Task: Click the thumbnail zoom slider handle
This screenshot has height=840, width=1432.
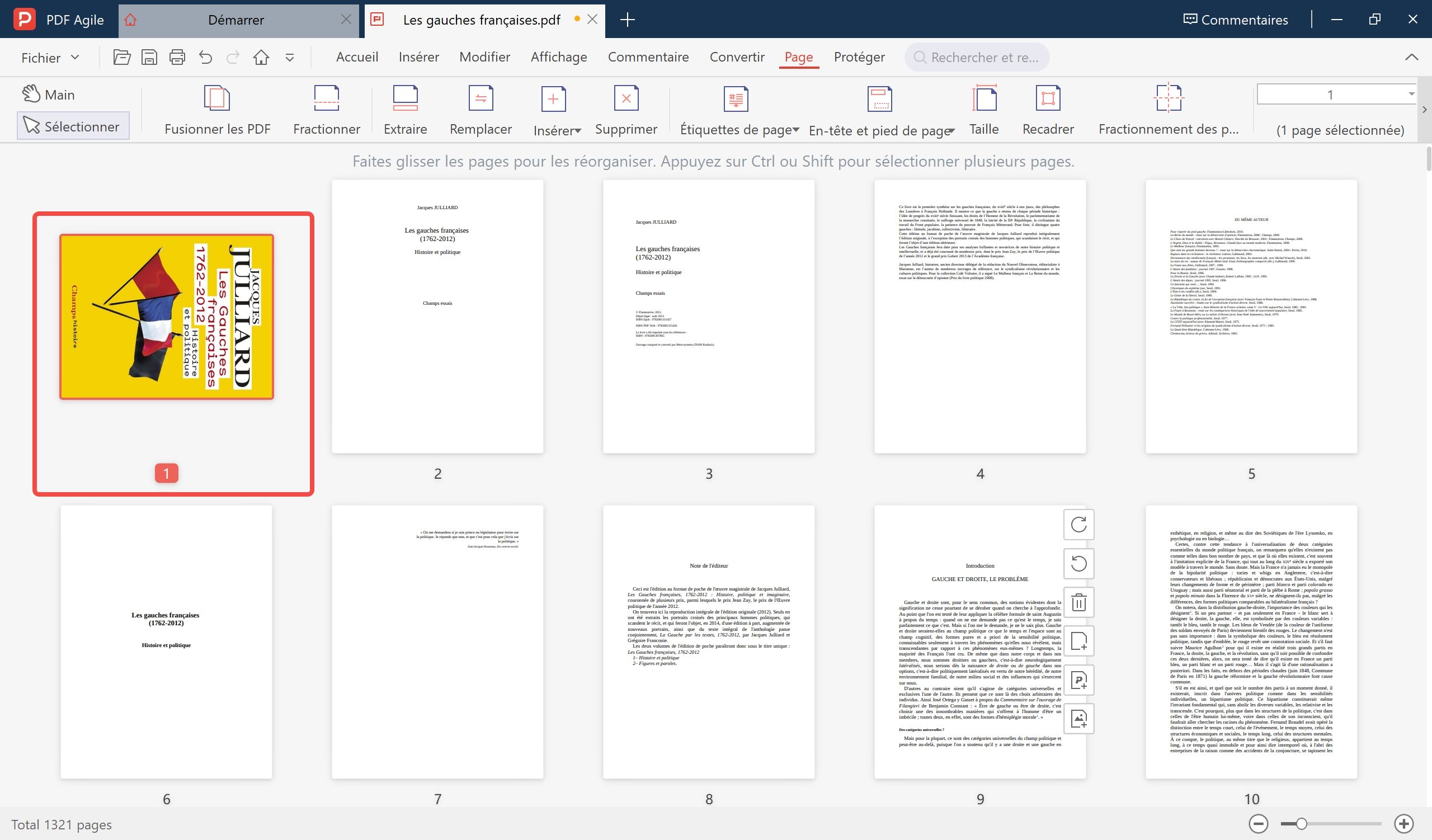Action: tap(1301, 824)
